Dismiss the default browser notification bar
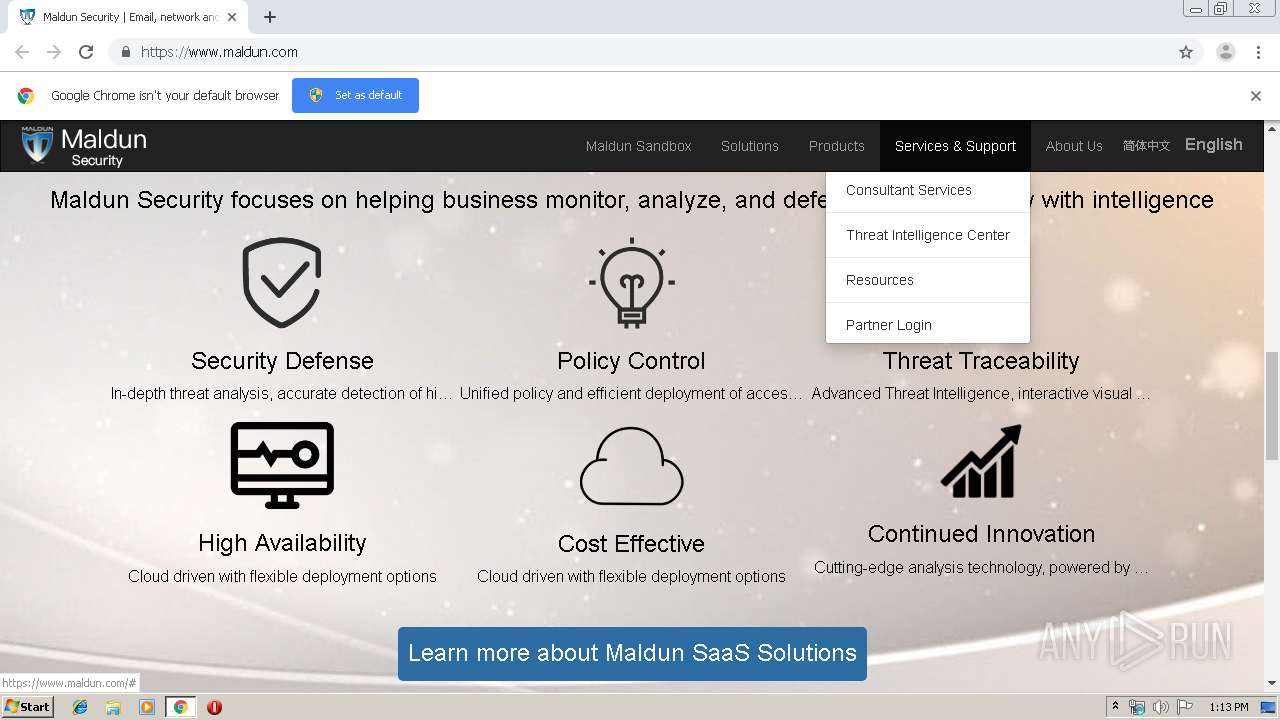 (x=1256, y=96)
